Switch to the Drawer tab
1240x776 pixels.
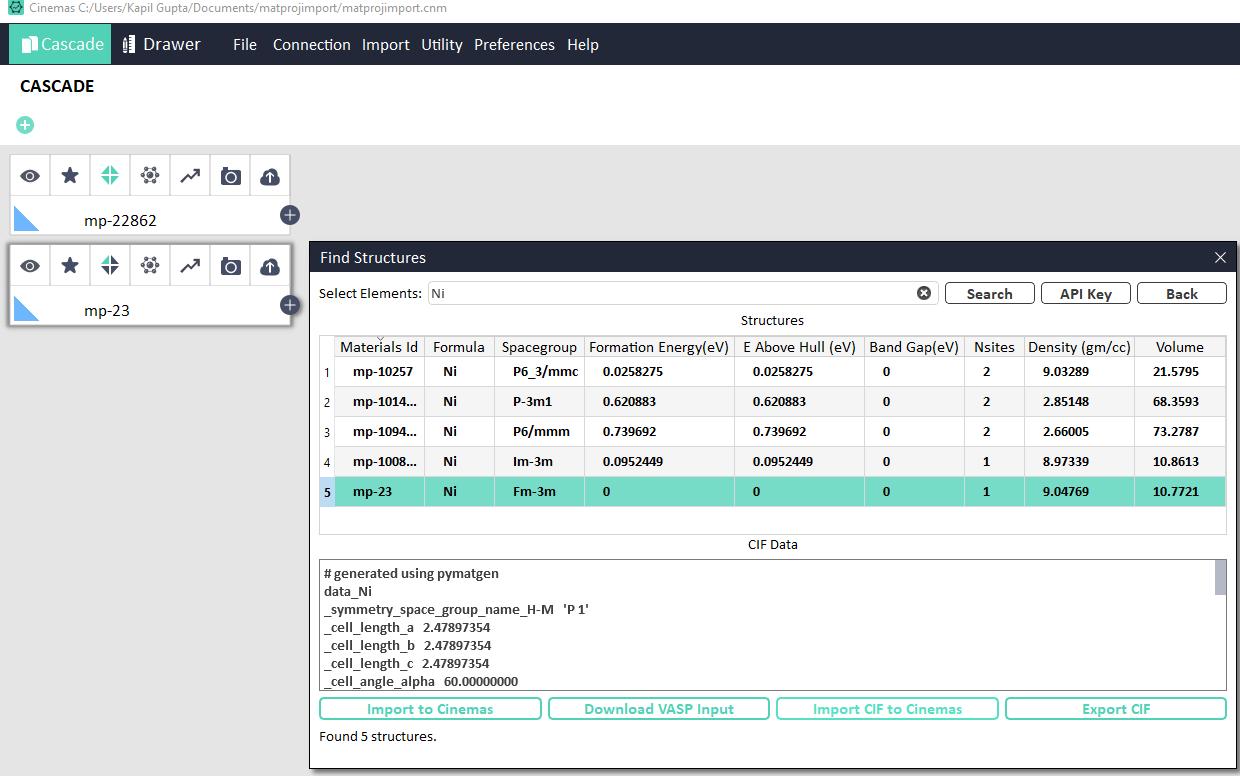coord(161,44)
